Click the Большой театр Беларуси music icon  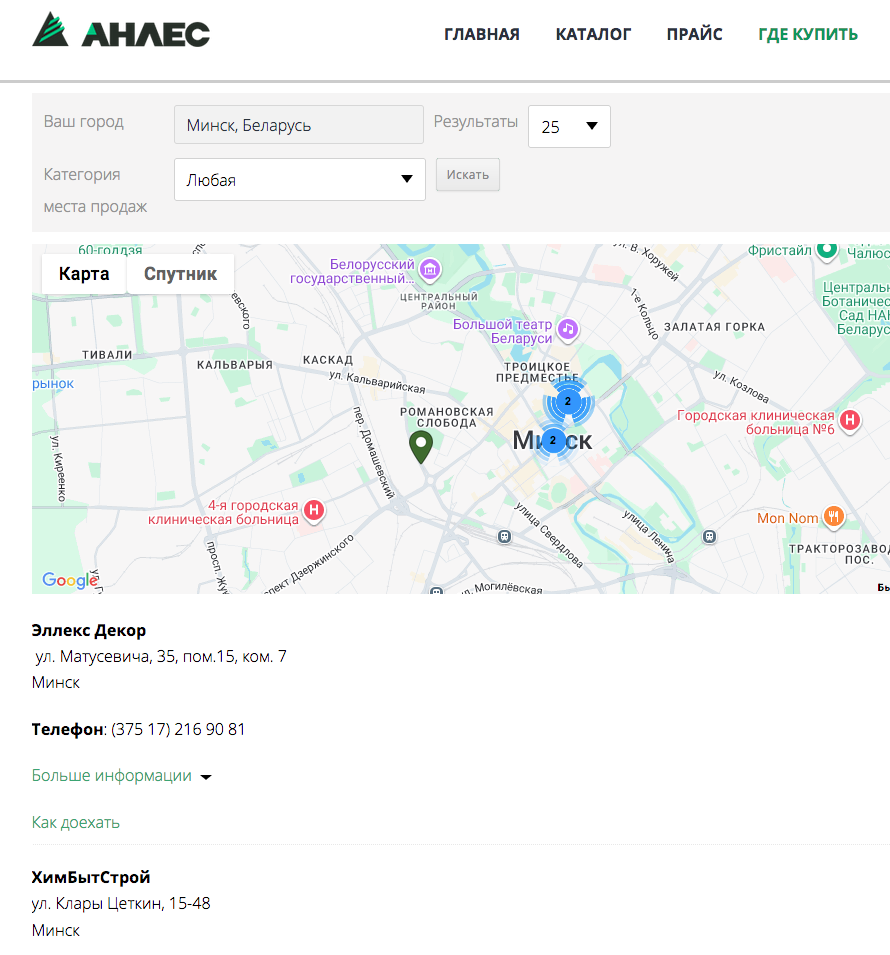568,329
